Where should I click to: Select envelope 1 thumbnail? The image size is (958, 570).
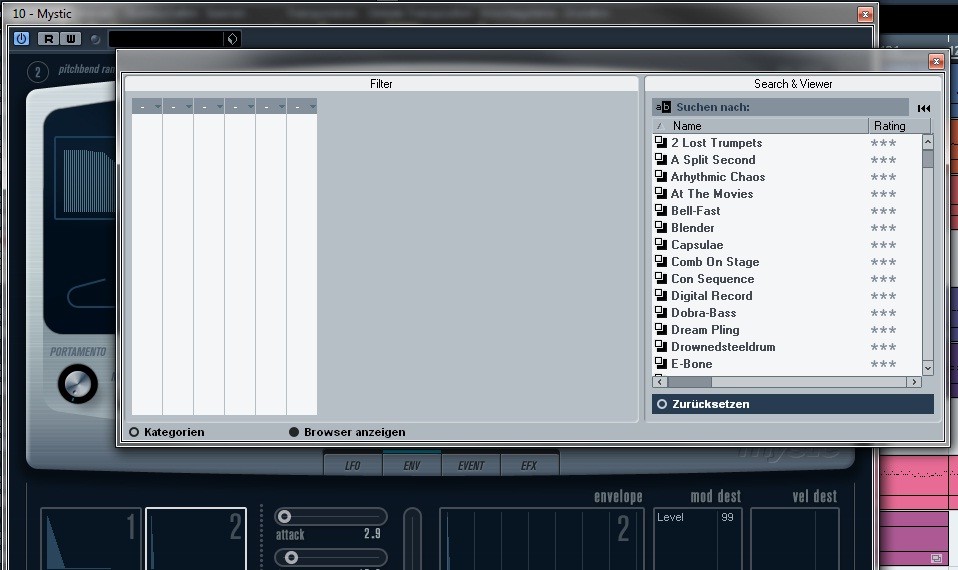(x=90, y=540)
